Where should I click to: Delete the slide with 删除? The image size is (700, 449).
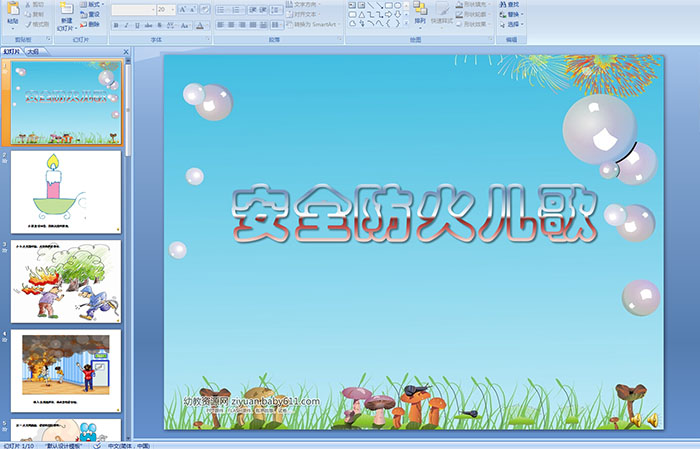(x=90, y=24)
